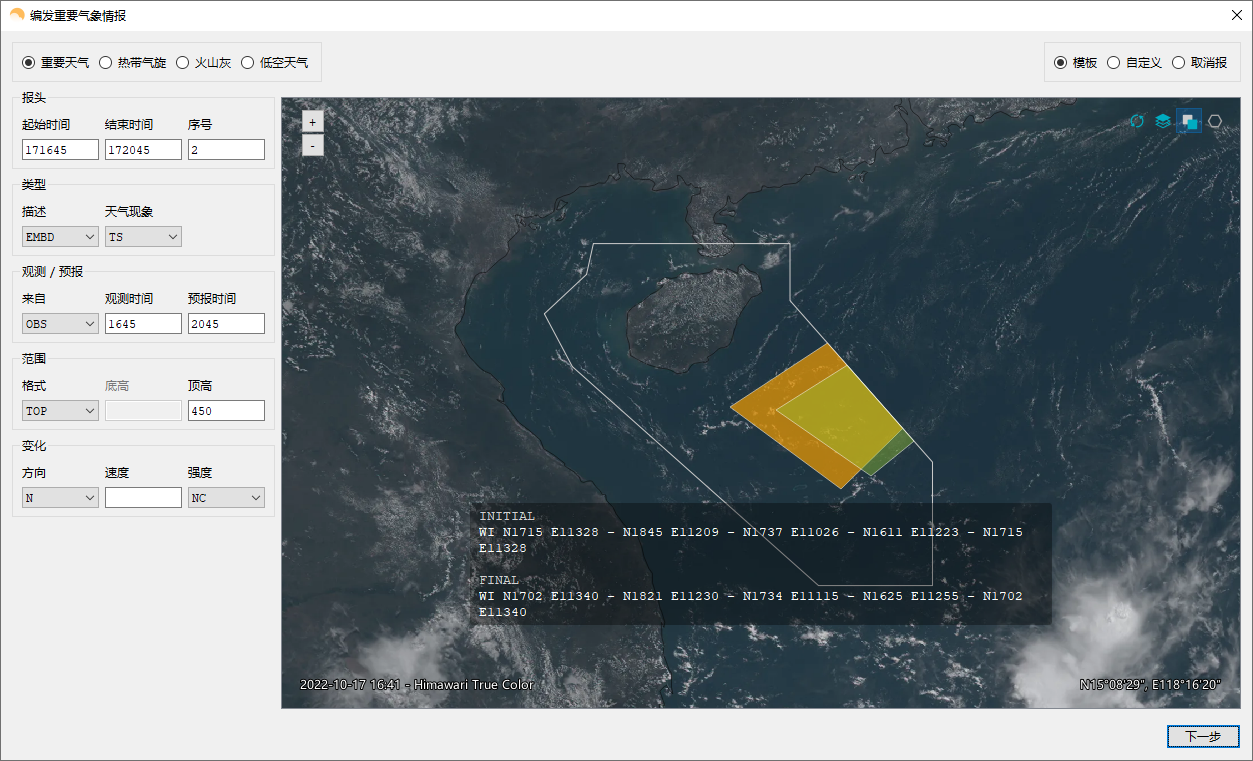Zoom in the map with plus button
Screen dimensions: 1253x761
pyautogui.click(x=312, y=121)
